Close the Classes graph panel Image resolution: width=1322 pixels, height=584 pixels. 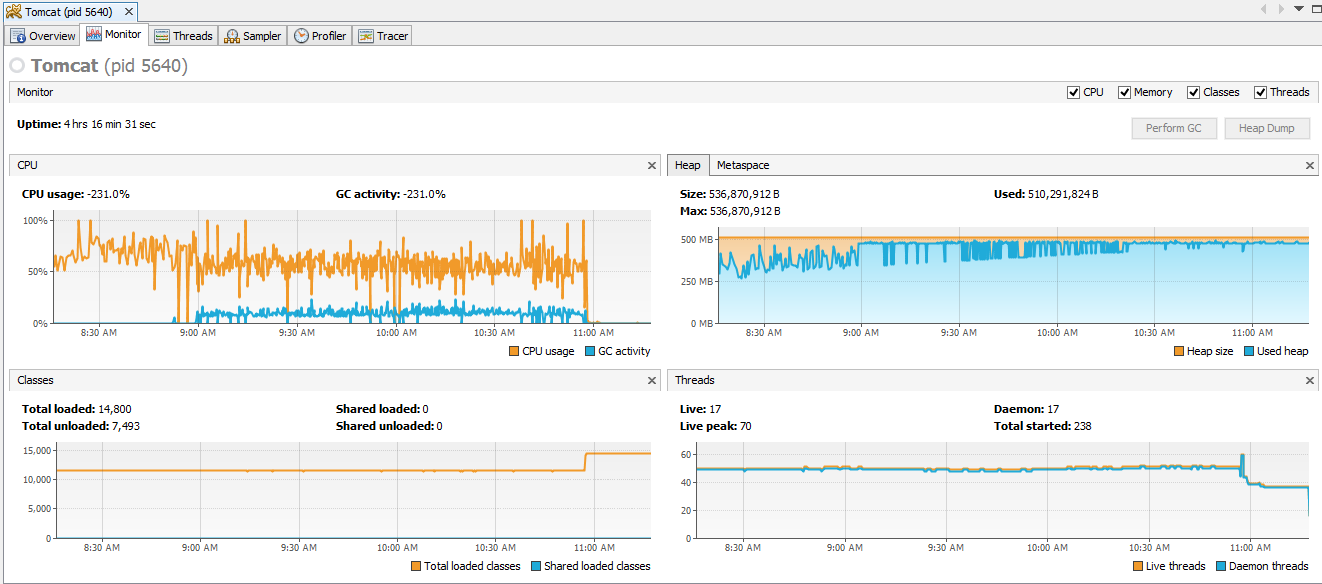click(x=652, y=380)
